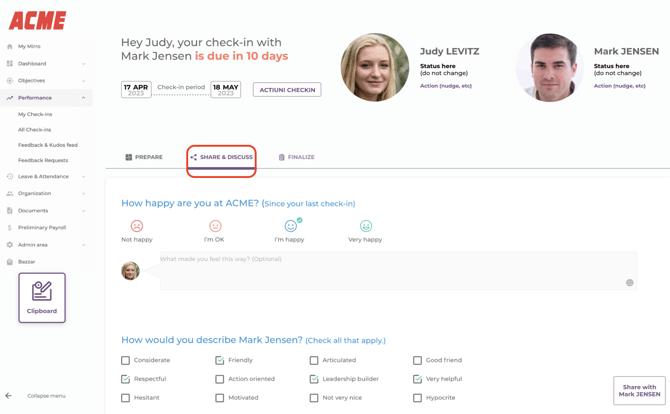Open the My Mirro home icon
The height and width of the screenshot is (414, 670).
pos(9,46)
